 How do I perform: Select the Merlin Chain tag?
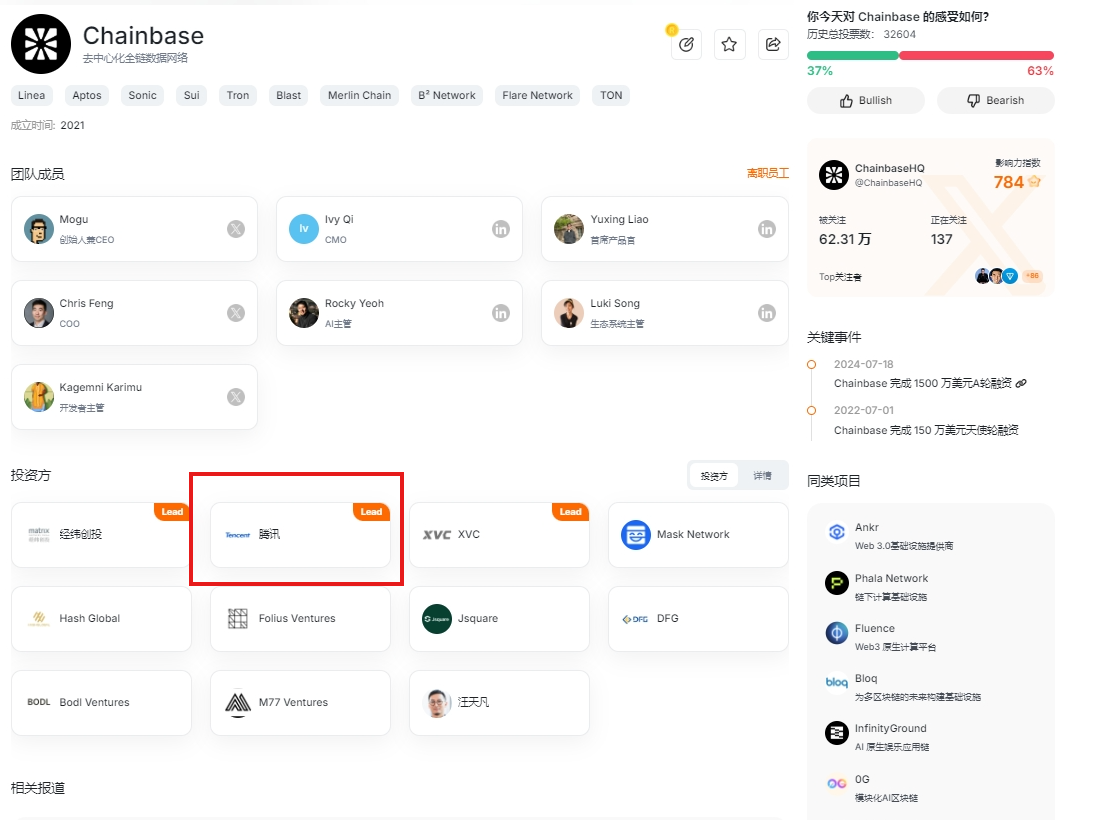tap(360, 96)
